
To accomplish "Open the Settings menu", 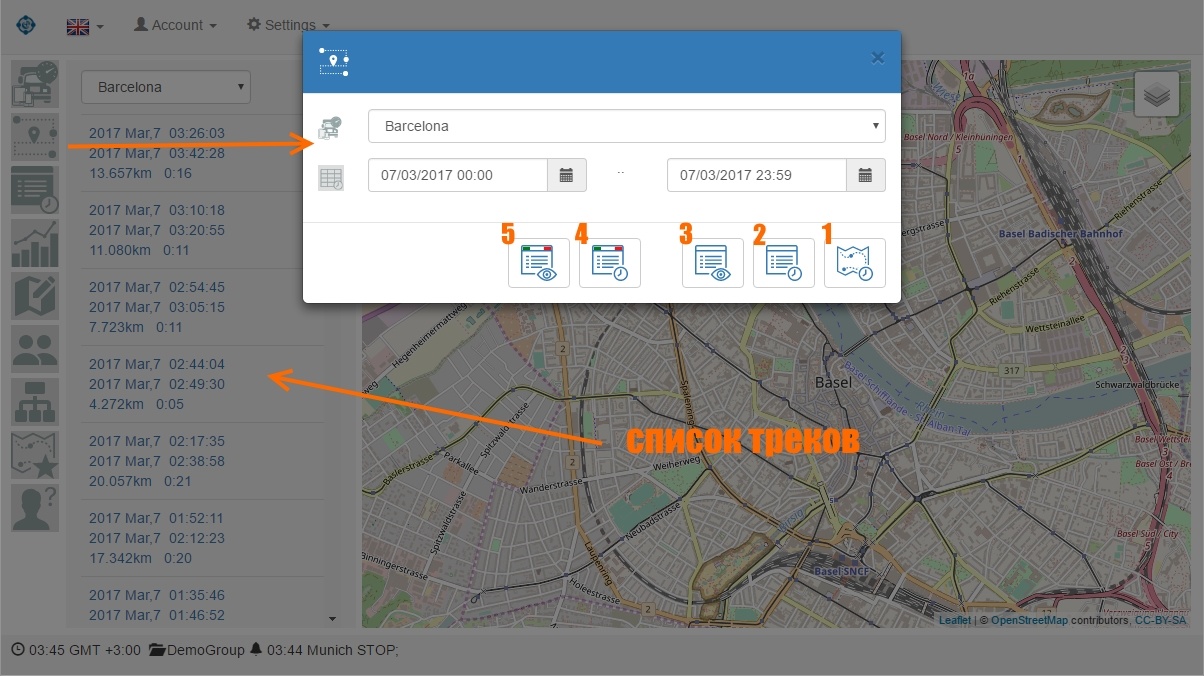I will tap(287, 25).
